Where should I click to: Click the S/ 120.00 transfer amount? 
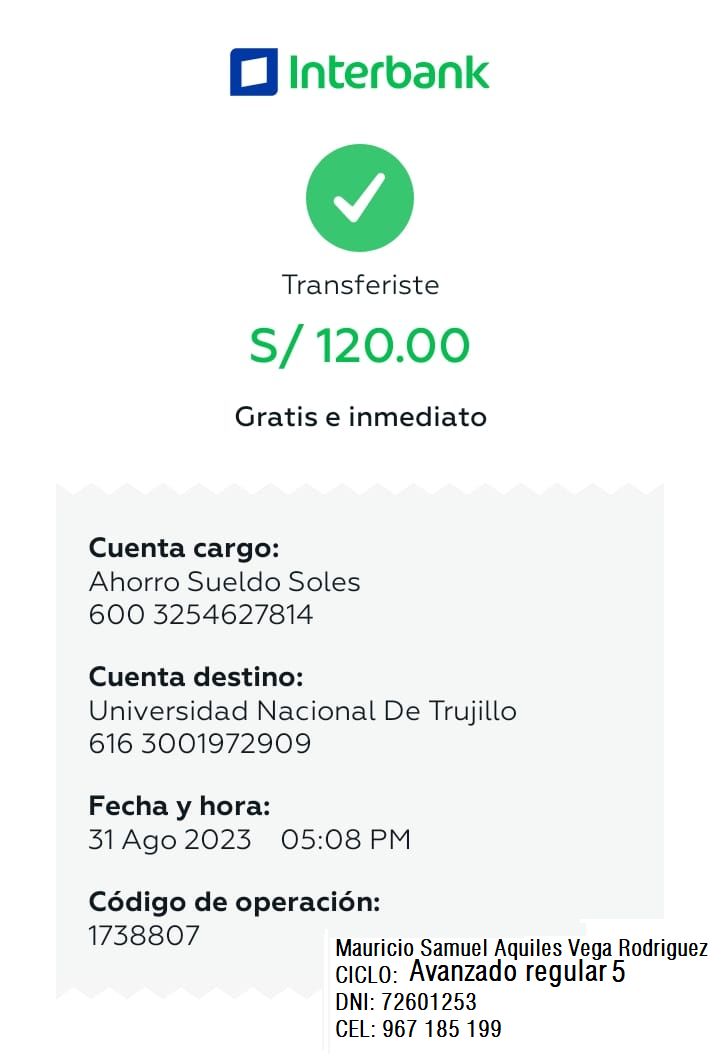tap(359, 346)
